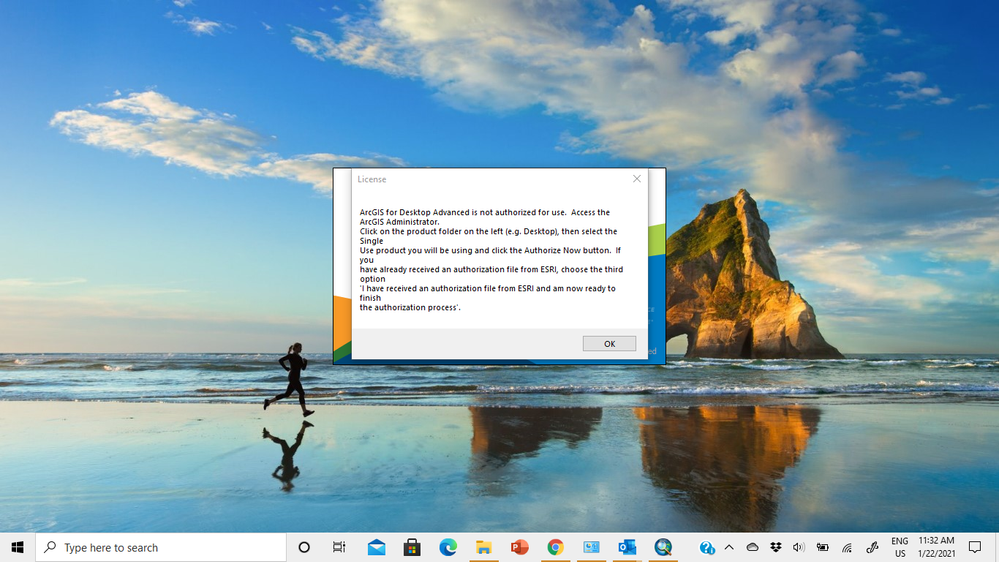Open the desktop-picture app icon on taskbar
Image resolution: width=999 pixels, height=562 pixels.
pyautogui.click(x=591, y=547)
